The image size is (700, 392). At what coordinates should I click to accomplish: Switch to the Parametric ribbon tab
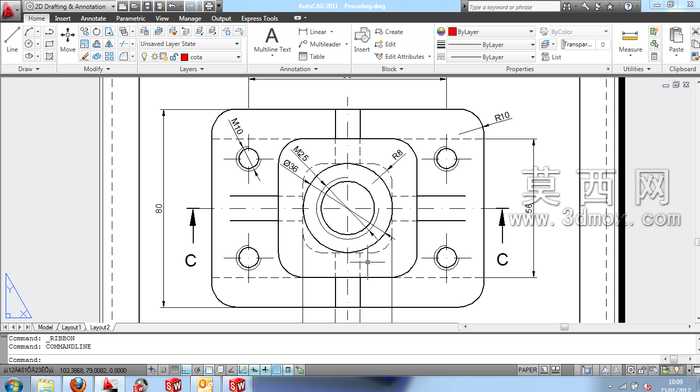(x=130, y=18)
